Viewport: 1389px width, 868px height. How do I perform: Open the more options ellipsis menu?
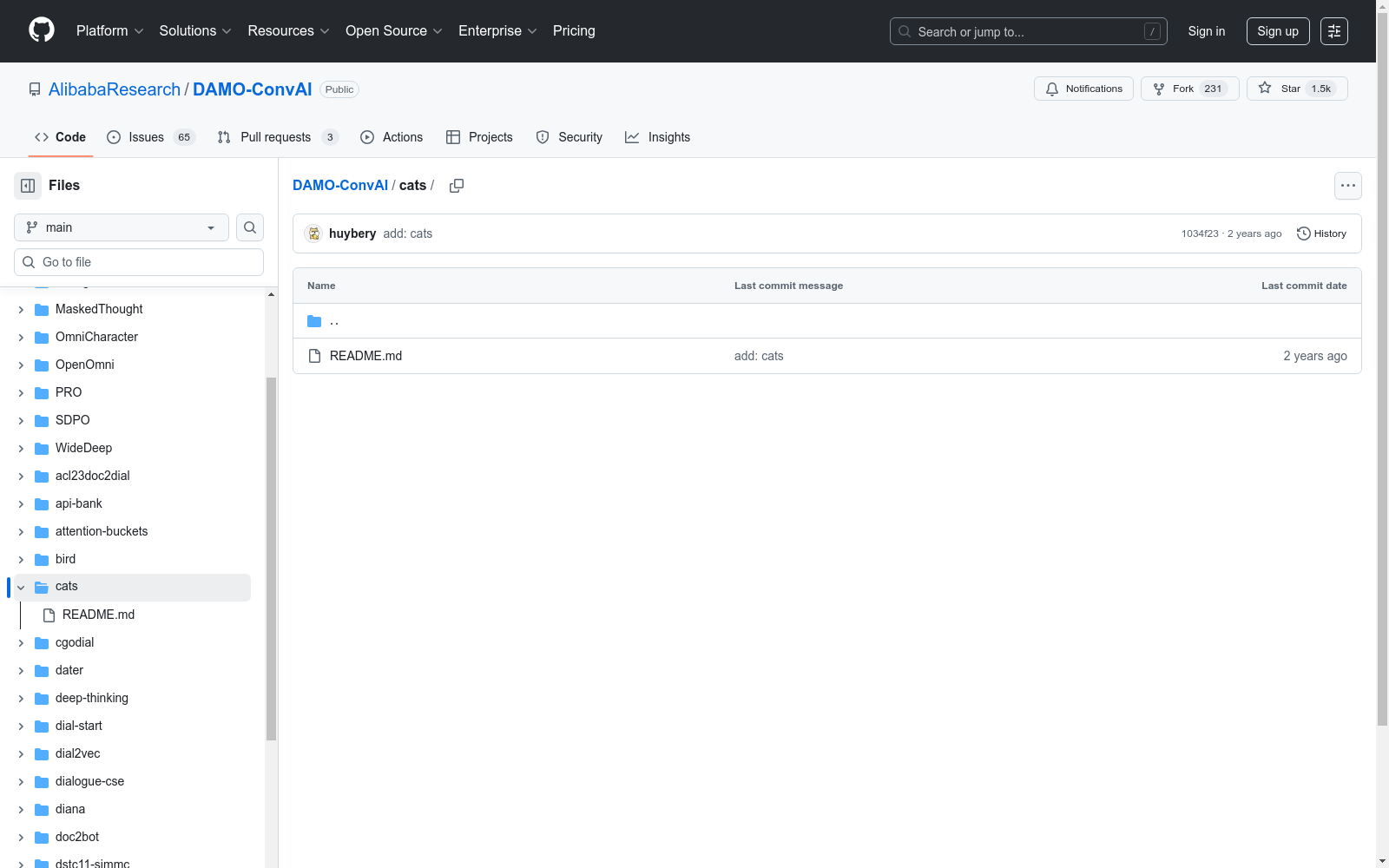pyautogui.click(x=1348, y=186)
